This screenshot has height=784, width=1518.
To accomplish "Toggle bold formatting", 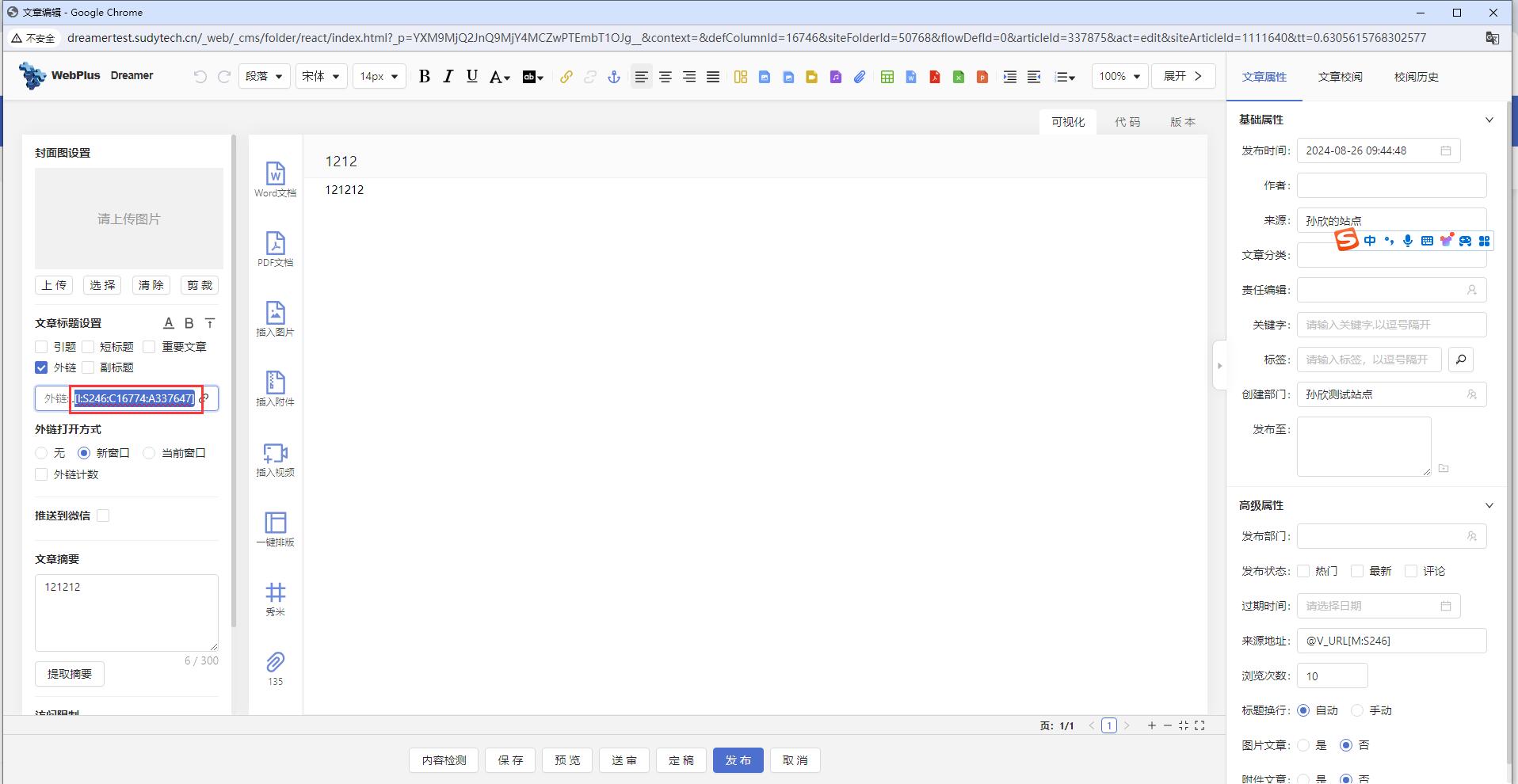I will (x=425, y=77).
